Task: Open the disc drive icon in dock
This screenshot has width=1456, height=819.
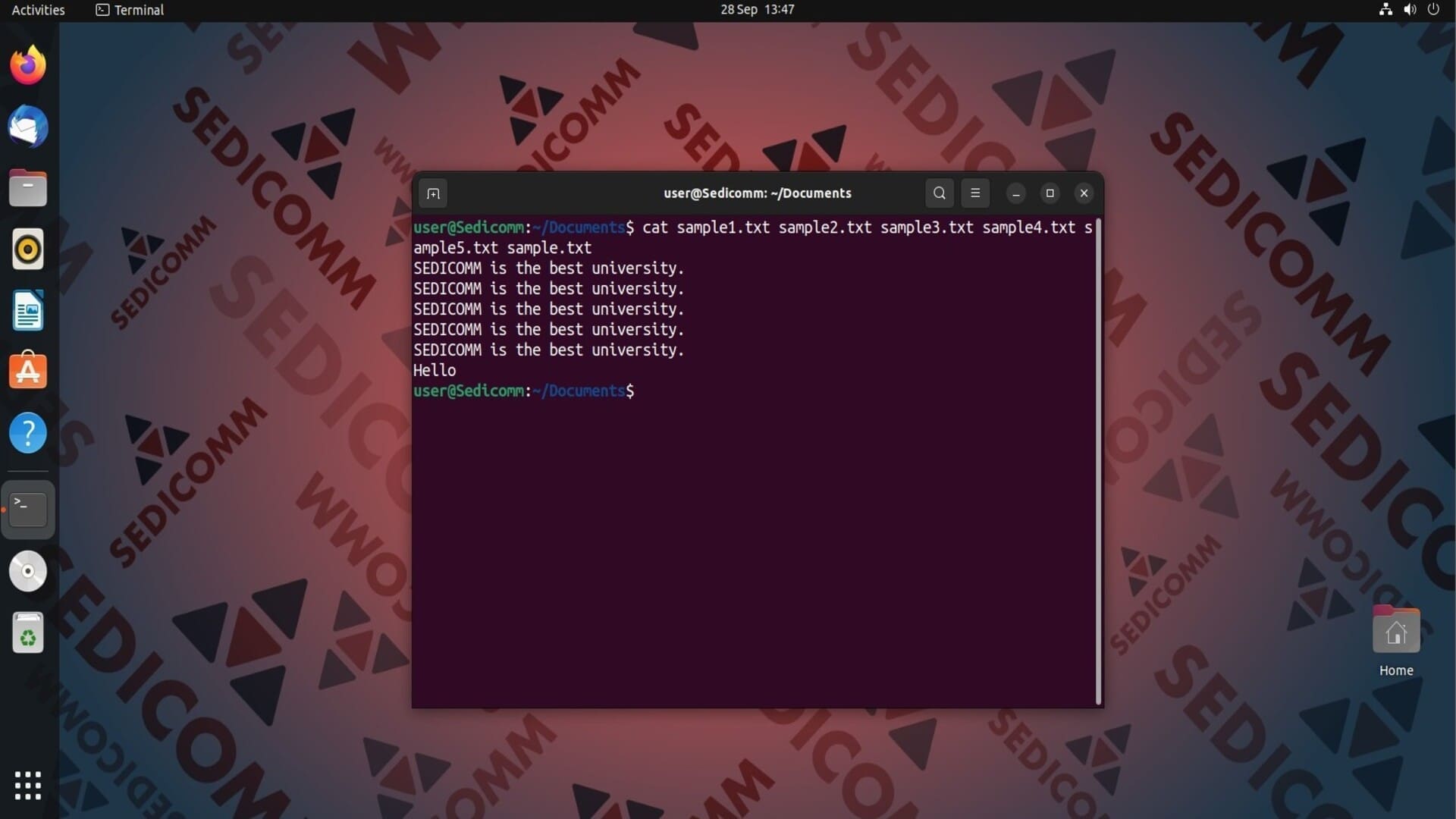Action: tap(28, 571)
